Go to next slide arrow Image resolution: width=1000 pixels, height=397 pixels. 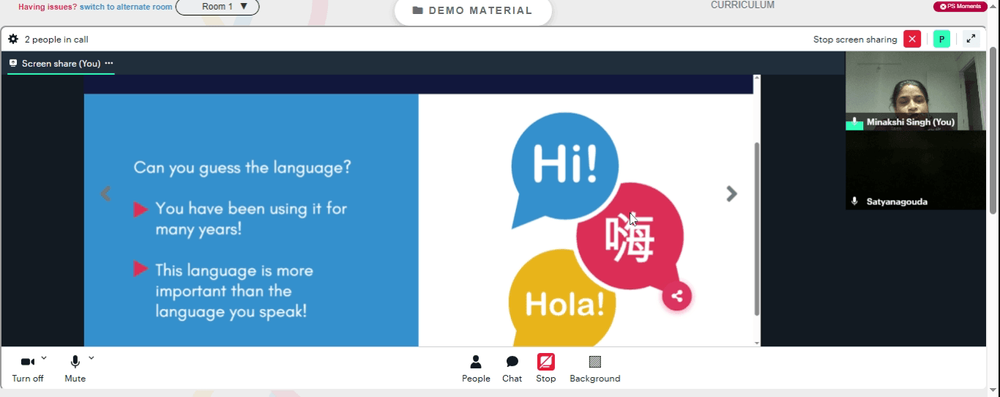click(x=732, y=193)
